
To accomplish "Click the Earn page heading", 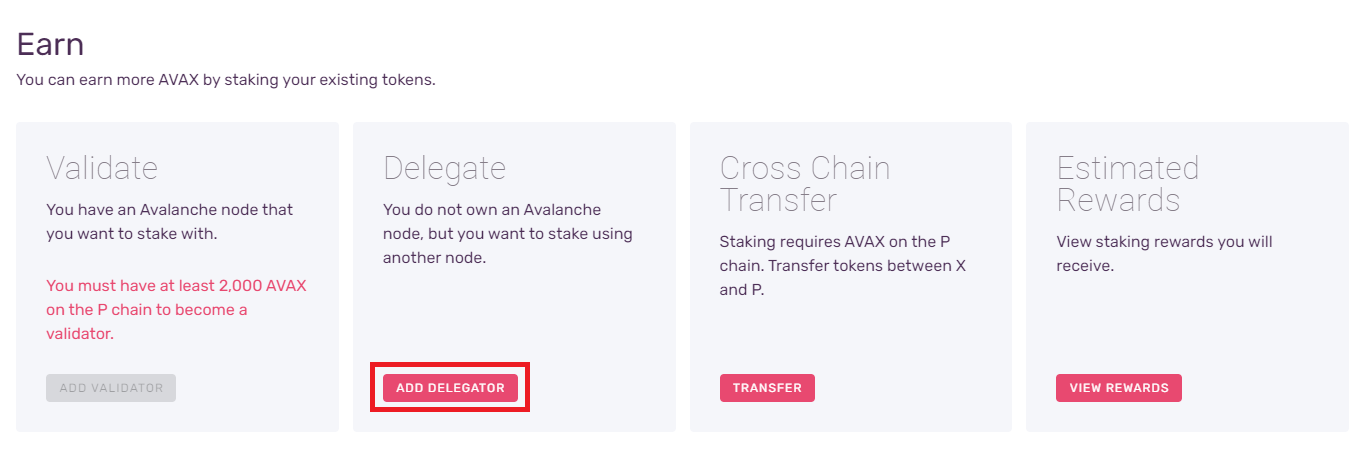I will pos(51,45).
